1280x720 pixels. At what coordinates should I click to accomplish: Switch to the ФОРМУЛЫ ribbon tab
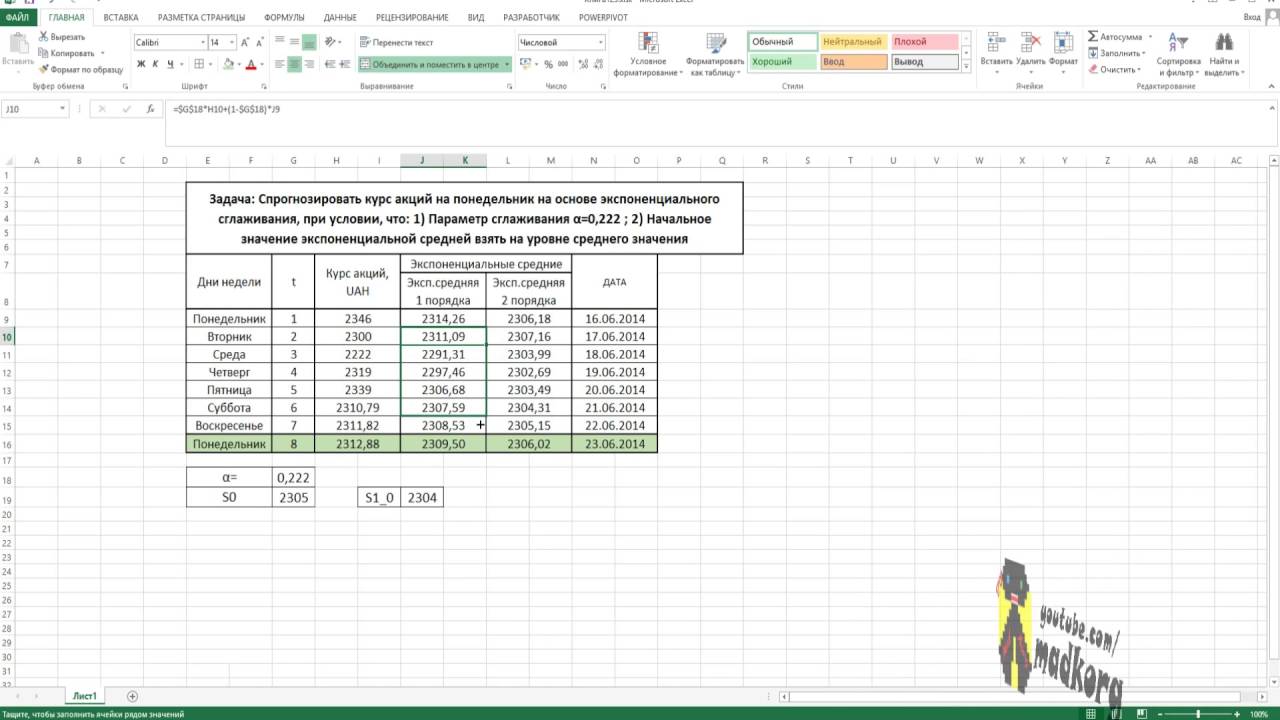coord(285,17)
